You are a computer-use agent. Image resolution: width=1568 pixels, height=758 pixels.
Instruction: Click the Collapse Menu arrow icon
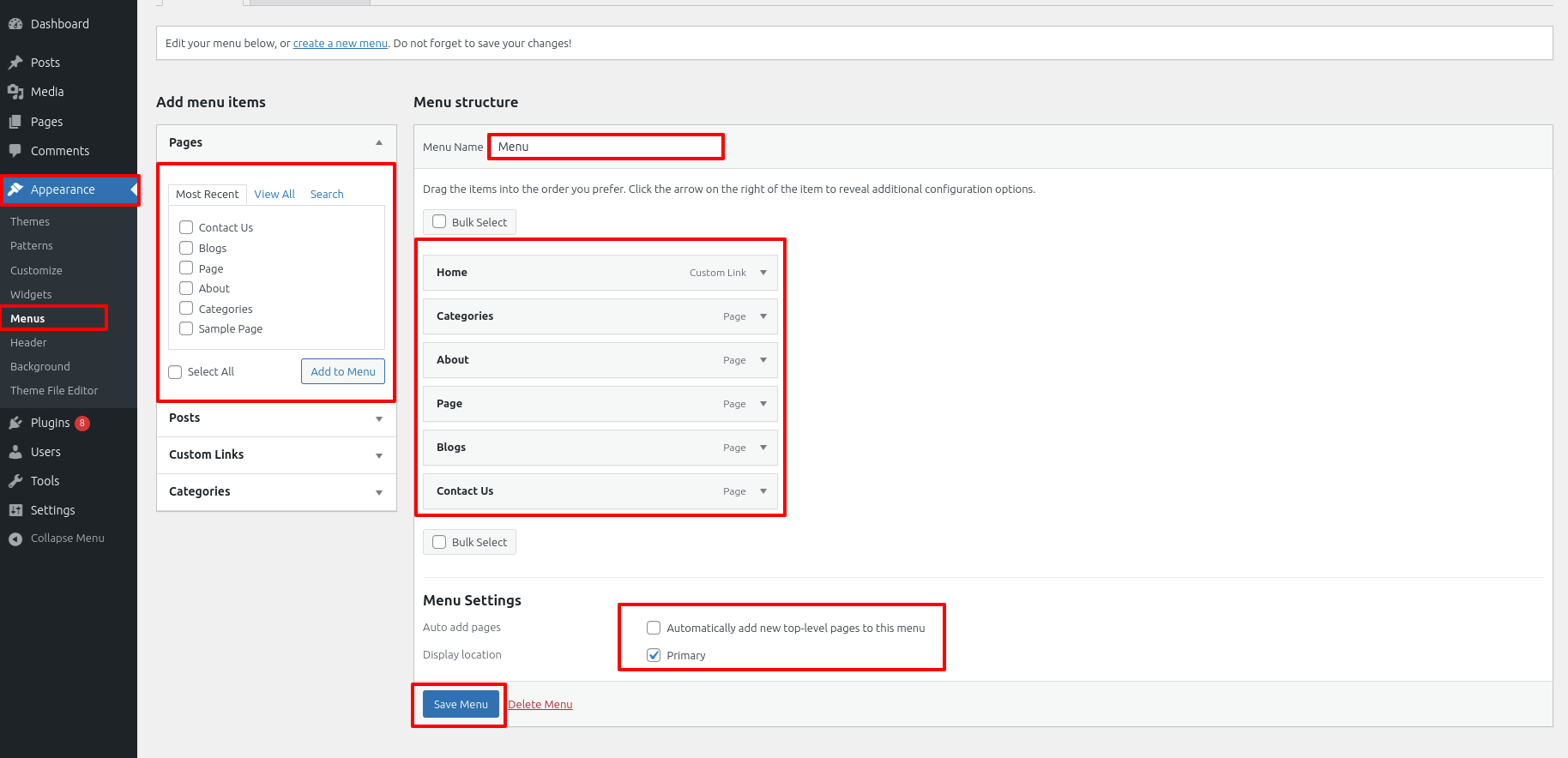point(15,538)
